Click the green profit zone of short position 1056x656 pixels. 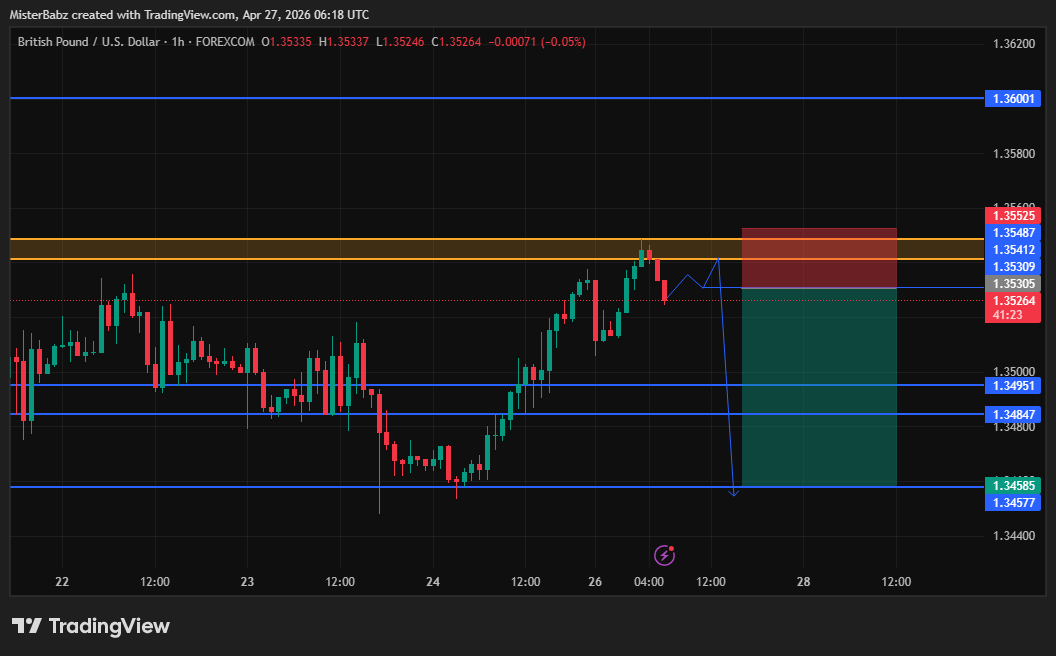pos(819,387)
